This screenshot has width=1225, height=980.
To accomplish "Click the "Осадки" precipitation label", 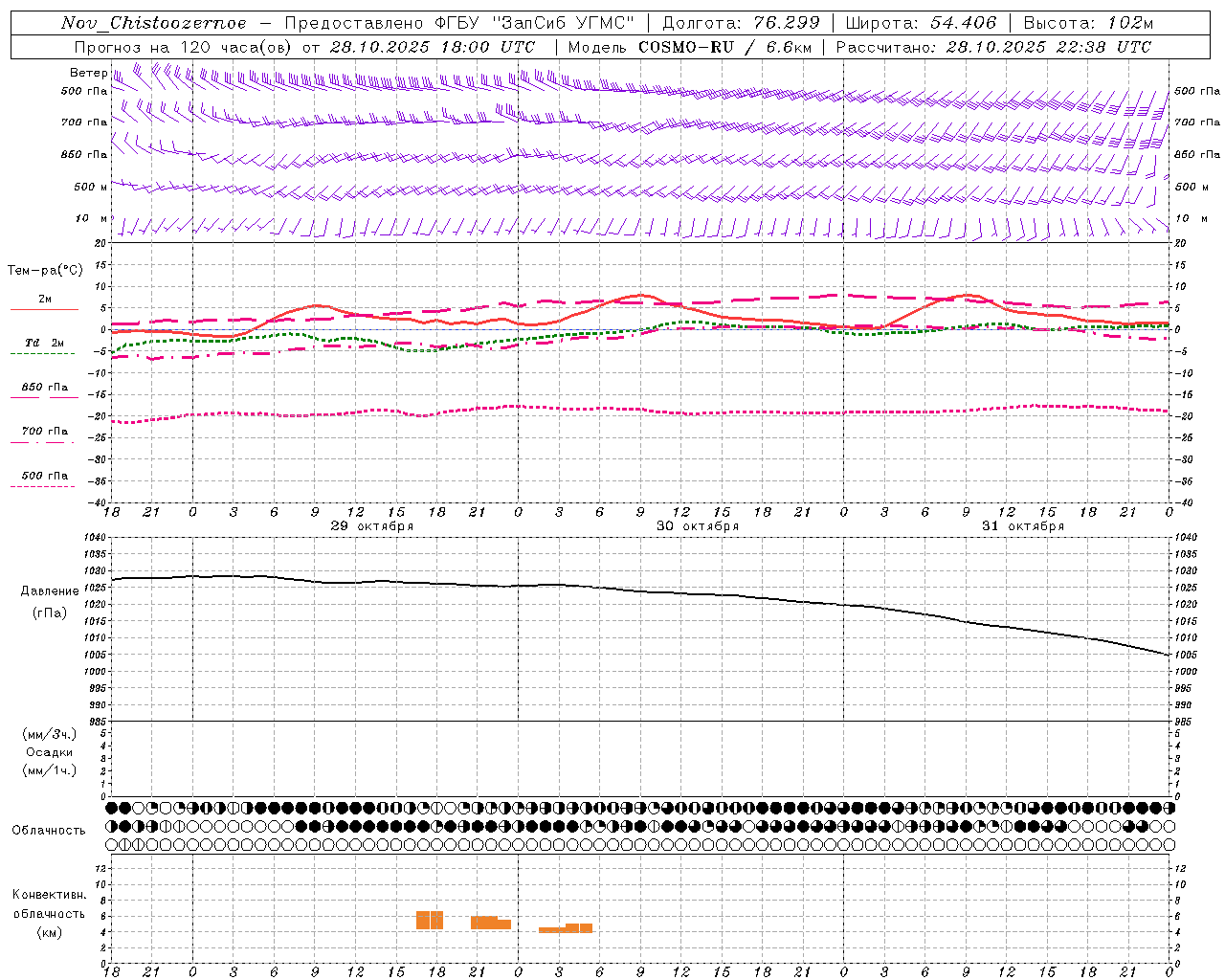I will [x=50, y=752].
